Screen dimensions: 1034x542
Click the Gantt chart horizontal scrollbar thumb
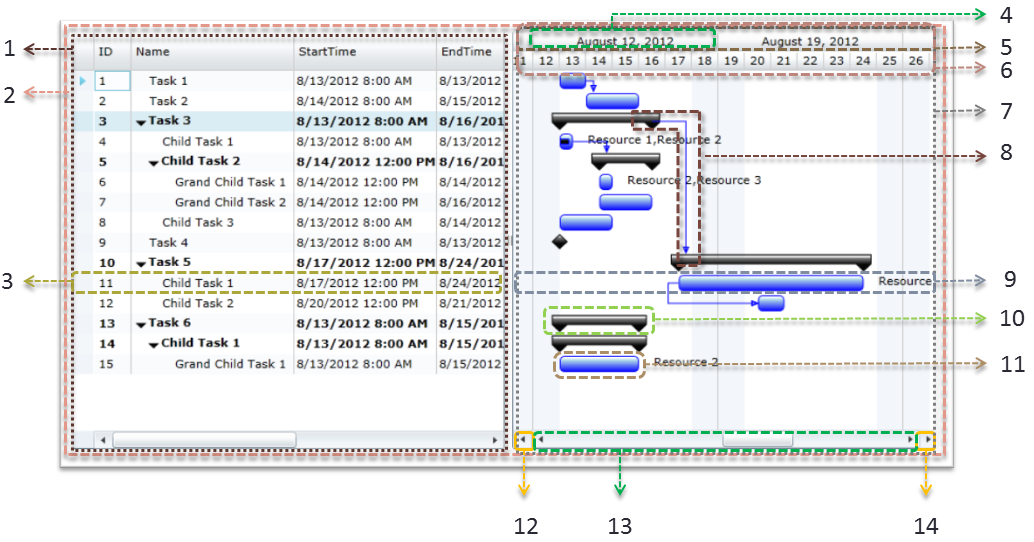(x=756, y=440)
